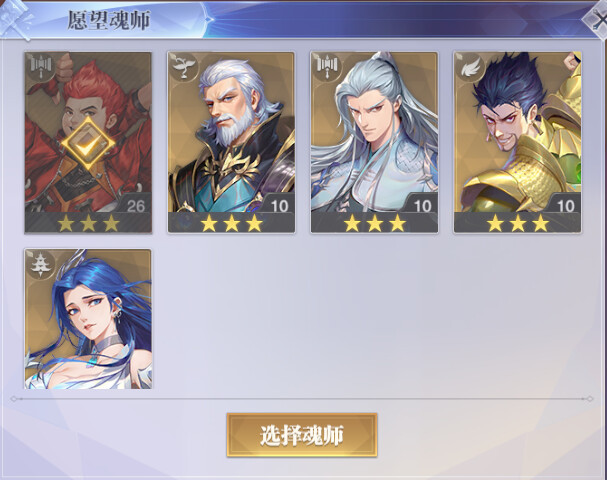Click the level 10 badge on bearded elder card
607x480 pixels.
click(x=279, y=206)
